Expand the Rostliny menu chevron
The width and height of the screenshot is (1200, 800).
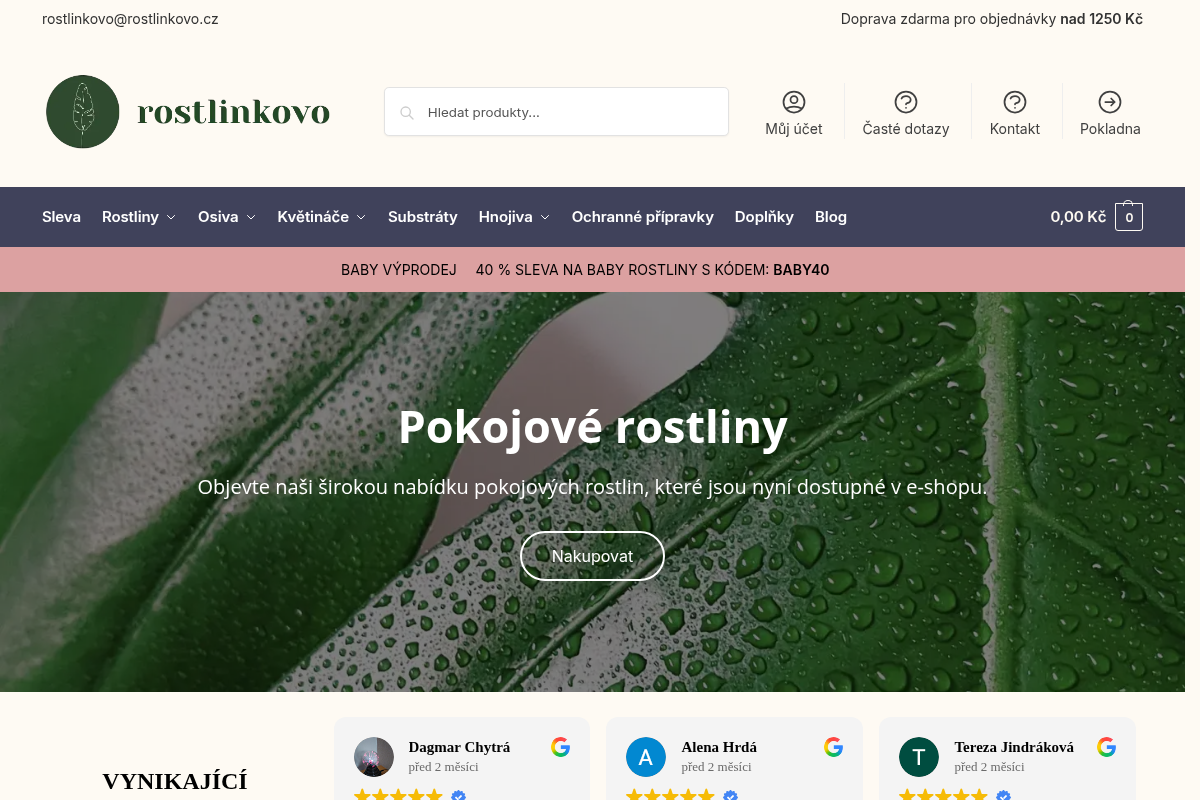pyautogui.click(x=171, y=217)
